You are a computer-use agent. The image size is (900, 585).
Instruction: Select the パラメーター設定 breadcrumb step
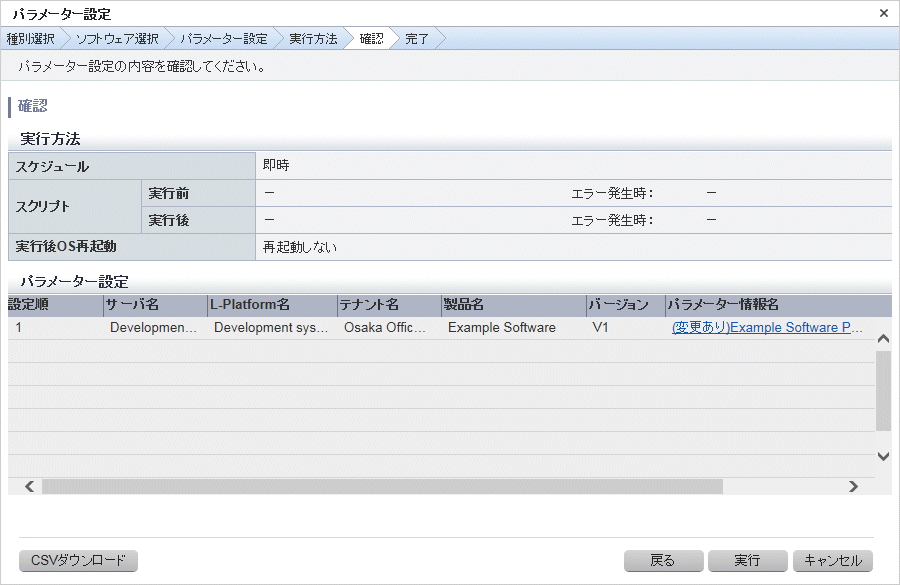(x=223, y=39)
